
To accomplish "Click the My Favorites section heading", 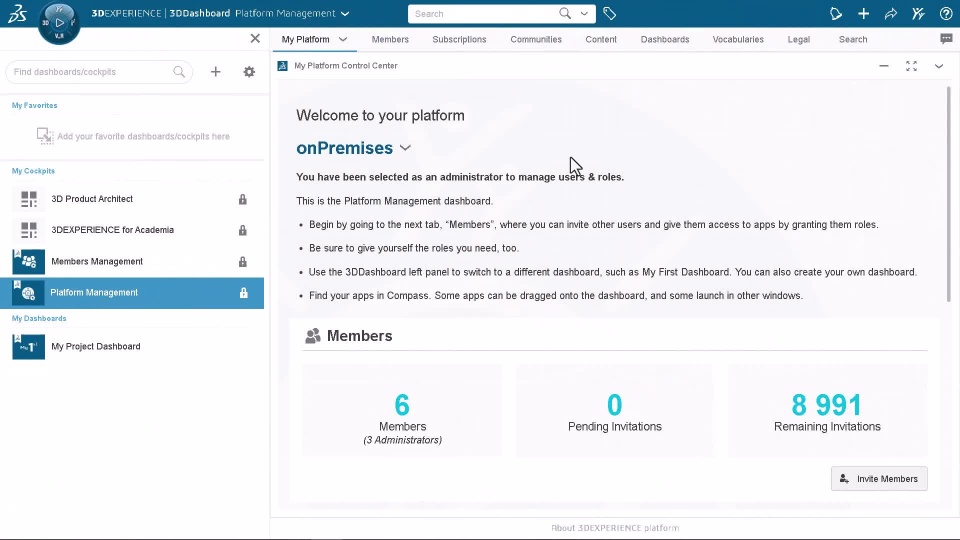I will pos(34,105).
